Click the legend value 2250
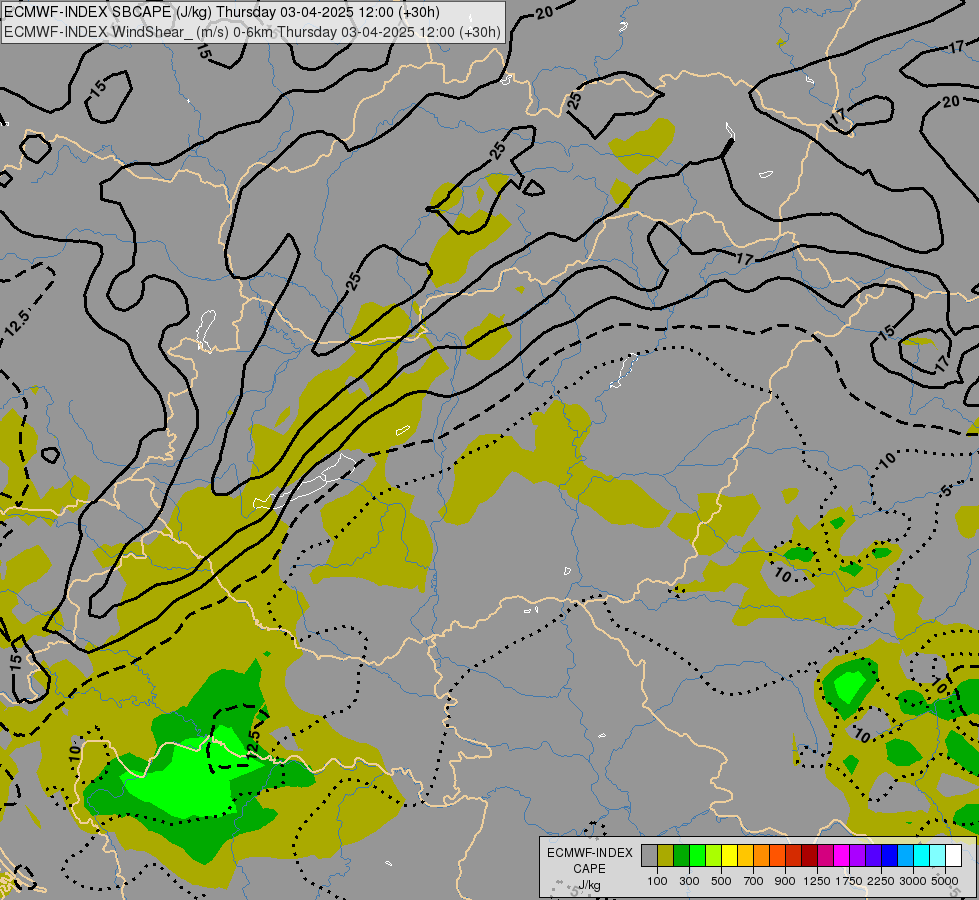 coord(881,881)
